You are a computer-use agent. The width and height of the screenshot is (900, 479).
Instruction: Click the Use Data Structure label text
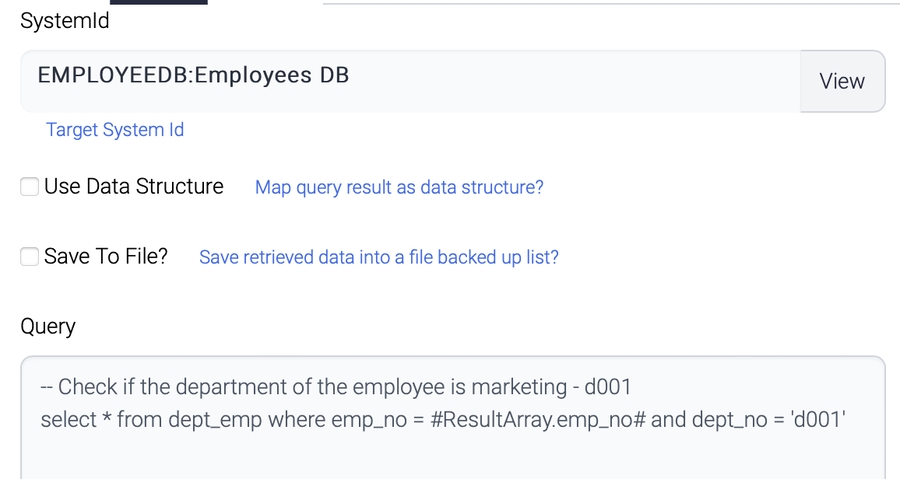[x=134, y=187]
